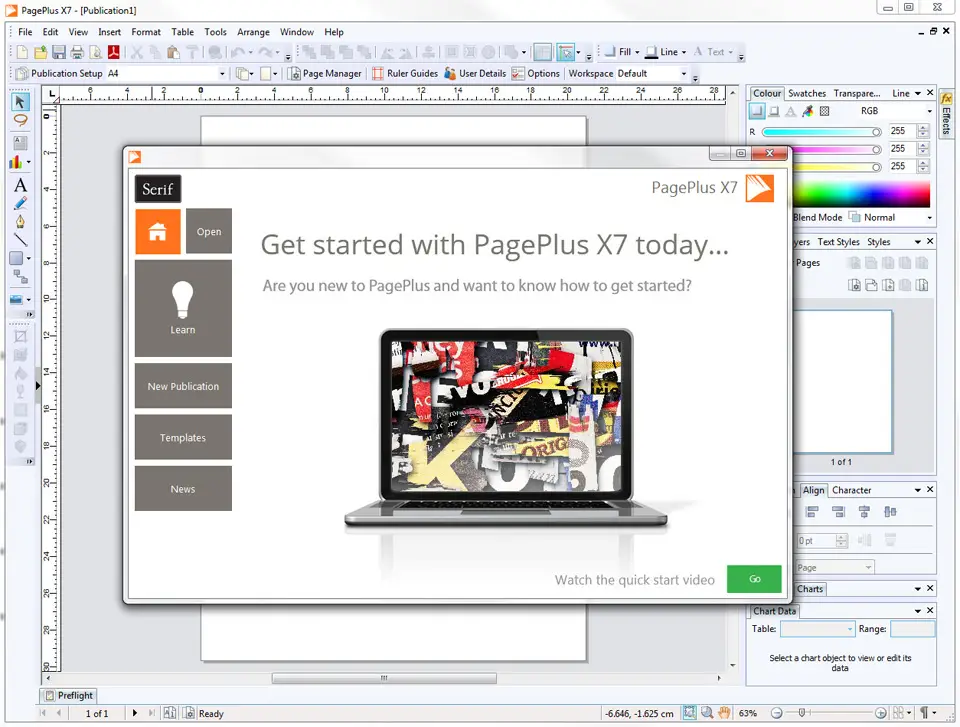
Task: Click the Open folder toolbar icon
Action: 40,52
